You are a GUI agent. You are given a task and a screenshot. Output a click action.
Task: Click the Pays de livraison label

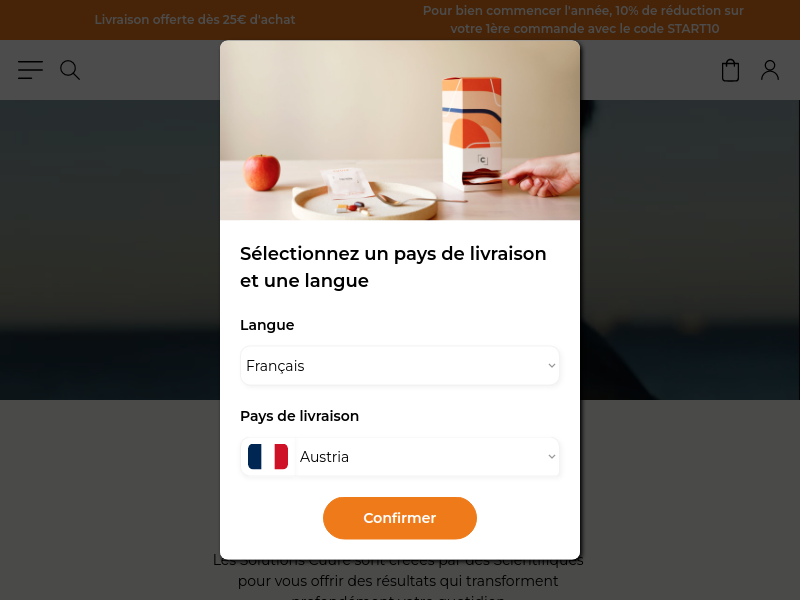click(x=299, y=416)
